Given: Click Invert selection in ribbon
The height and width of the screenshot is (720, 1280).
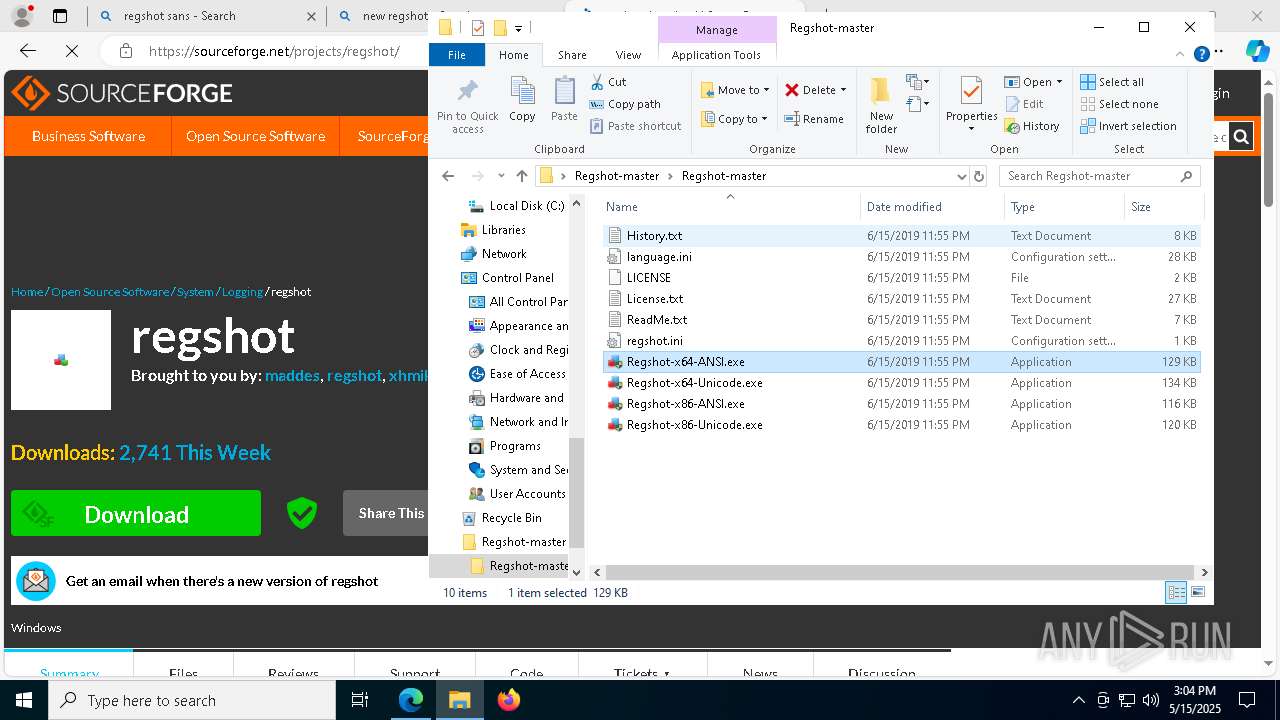Looking at the screenshot, I should (x=1128, y=126).
